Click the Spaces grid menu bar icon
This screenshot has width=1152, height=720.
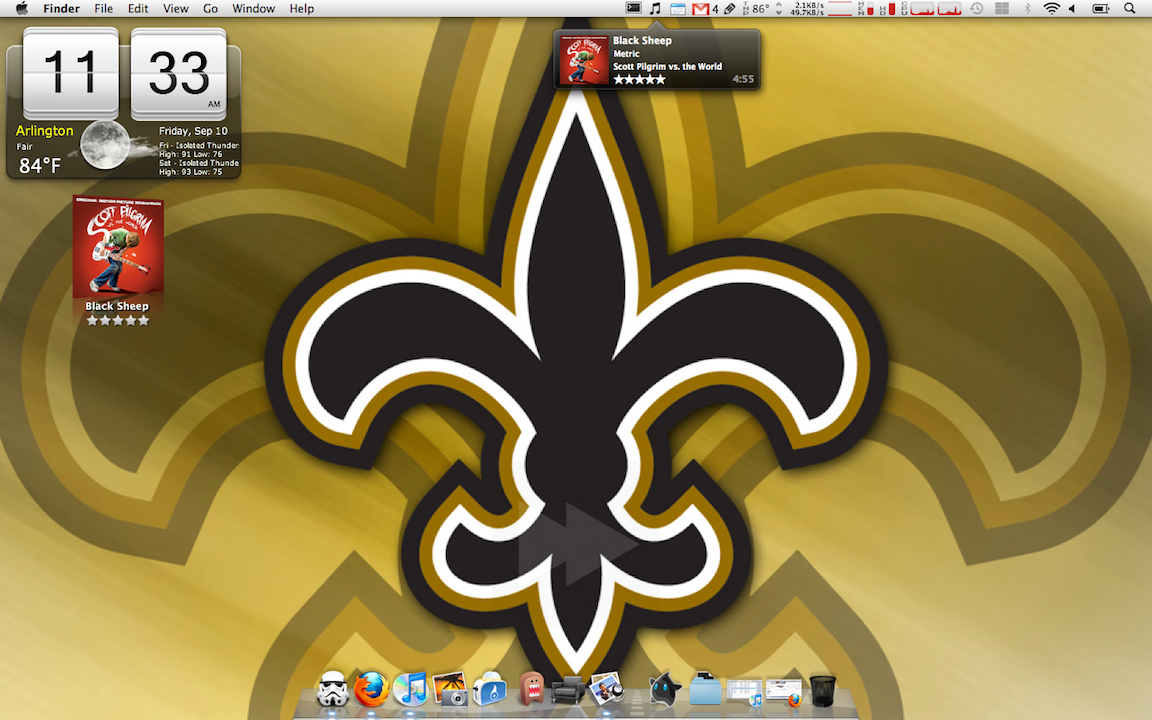click(1001, 9)
